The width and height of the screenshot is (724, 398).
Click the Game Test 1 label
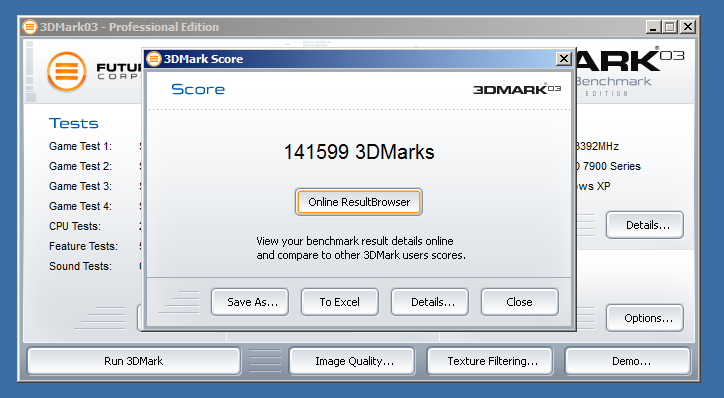[x=80, y=146]
